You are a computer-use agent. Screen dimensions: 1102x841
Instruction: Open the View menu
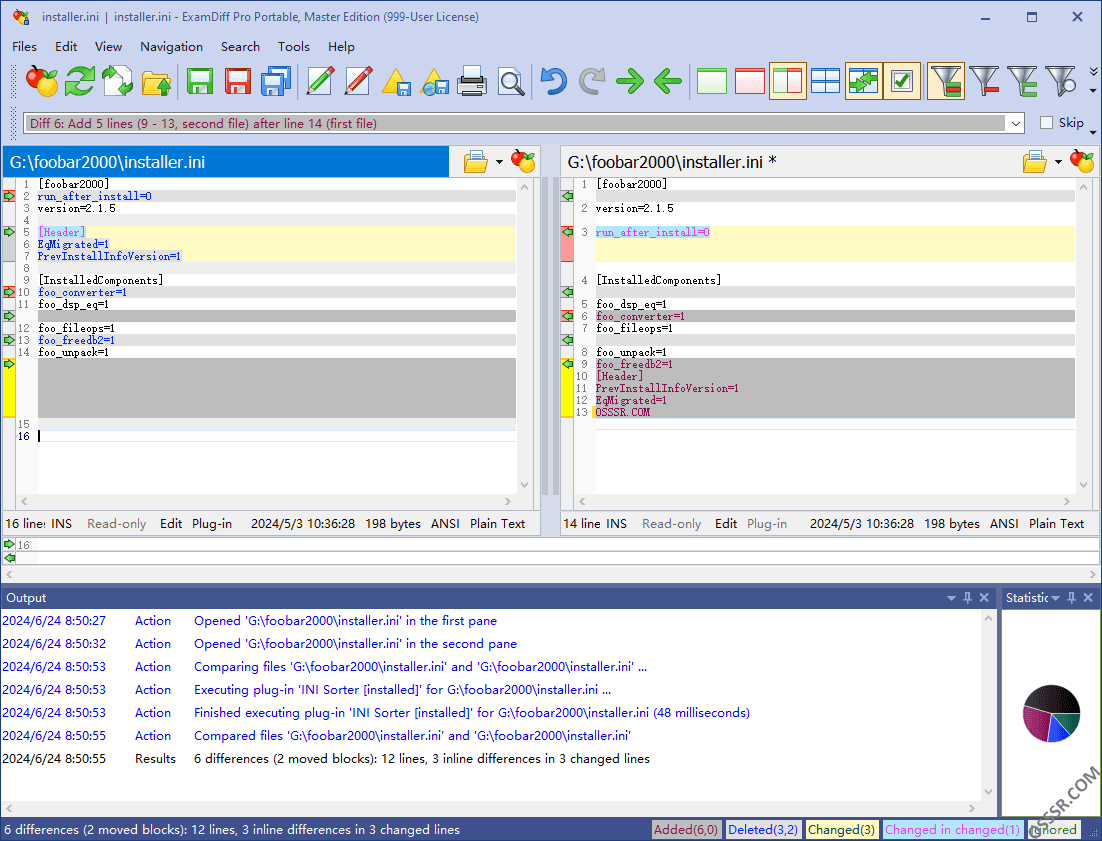108,46
